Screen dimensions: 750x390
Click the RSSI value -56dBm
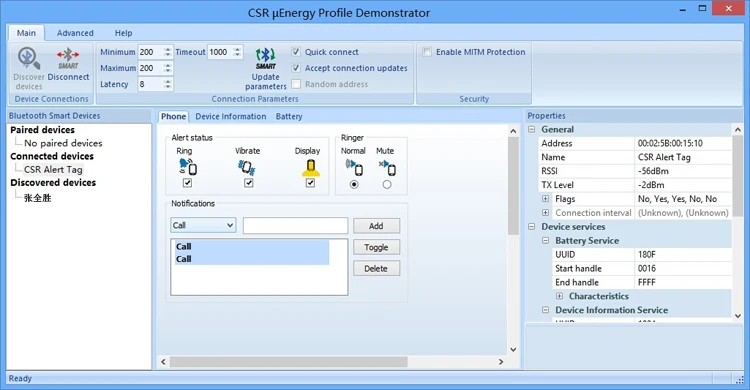[x=653, y=171]
